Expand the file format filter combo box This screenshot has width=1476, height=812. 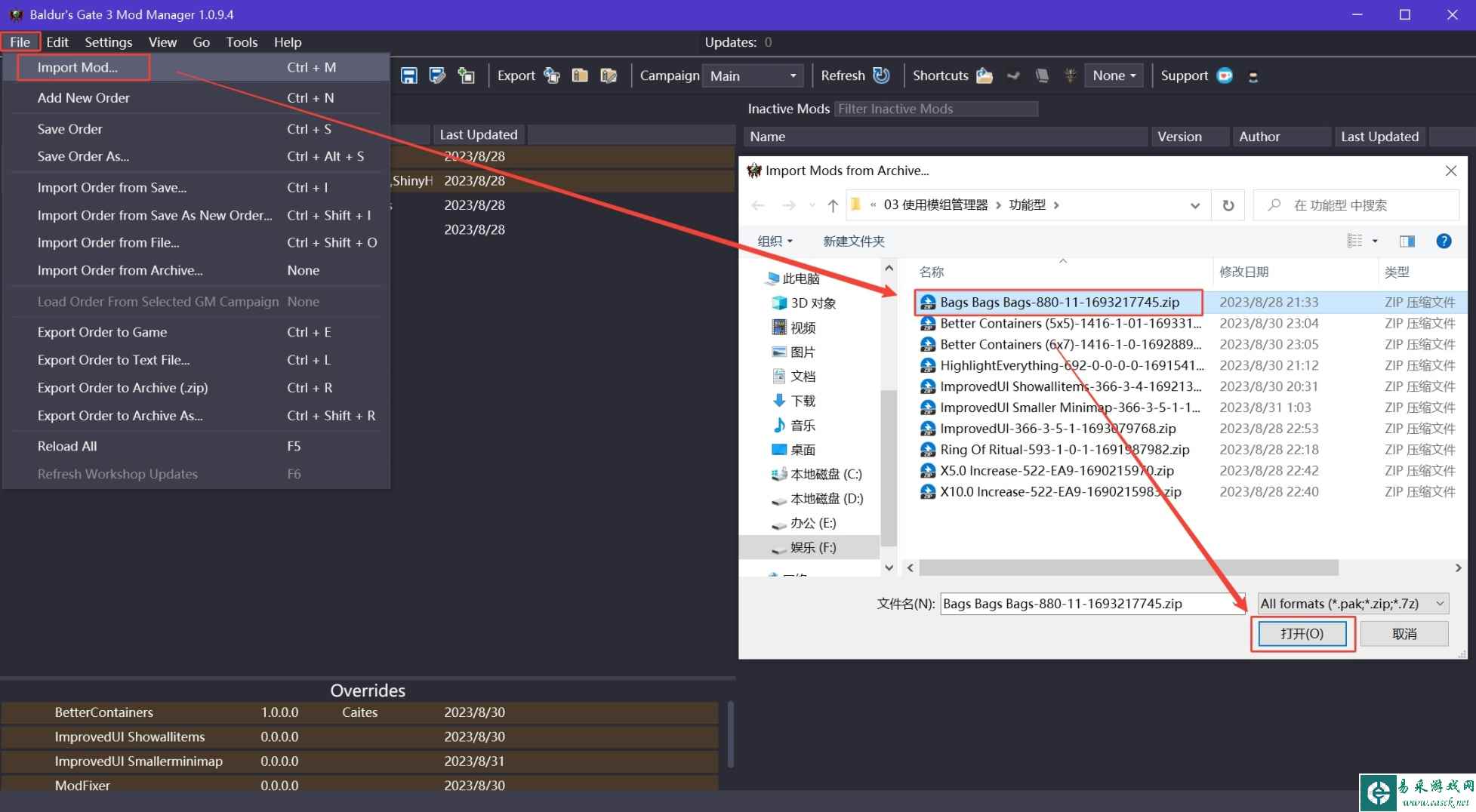click(1353, 603)
